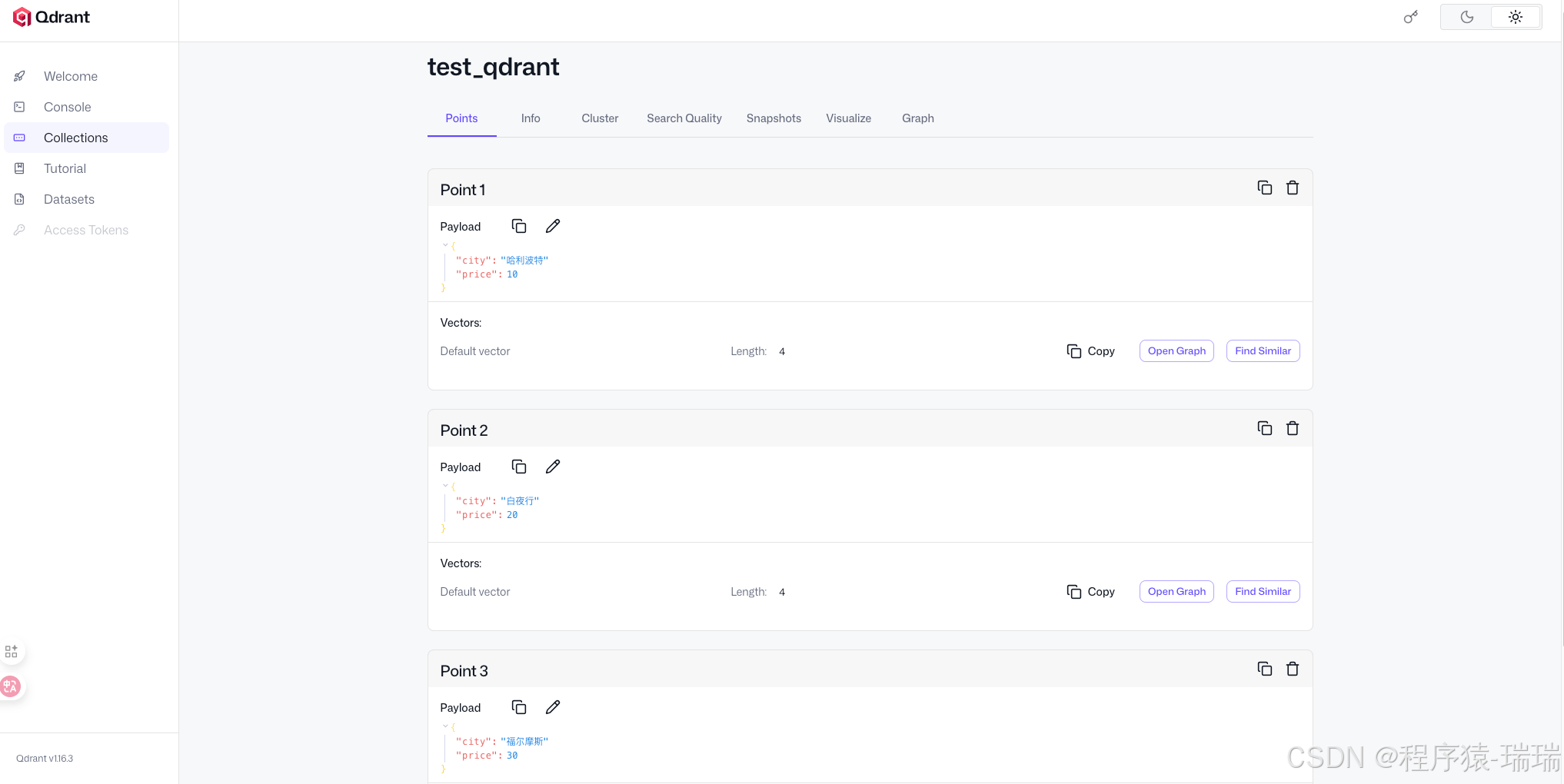Find Similar to Point 2
This screenshot has width=1564, height=784.
point(1263,592)
